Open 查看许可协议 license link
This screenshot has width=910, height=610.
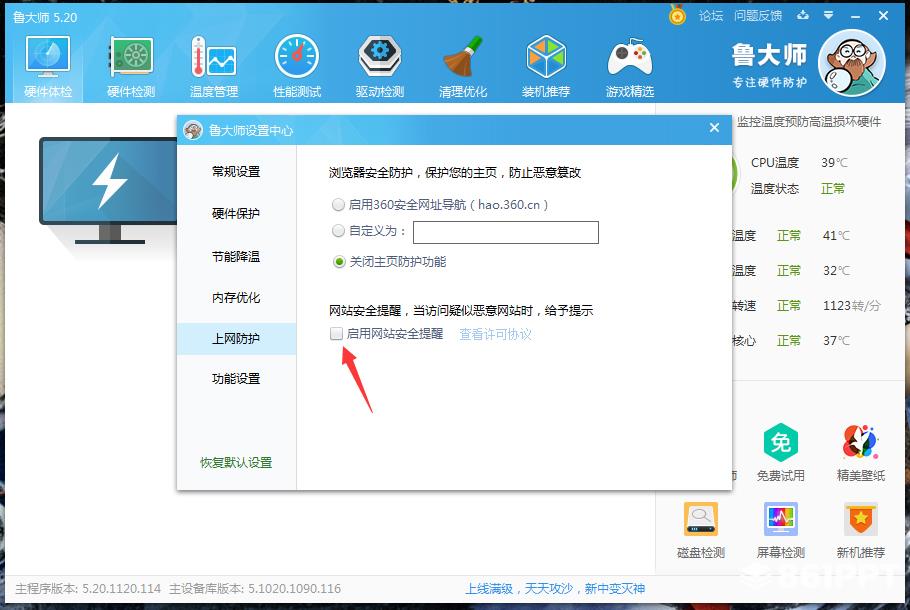pyautogui.click(x=496, y=334)
